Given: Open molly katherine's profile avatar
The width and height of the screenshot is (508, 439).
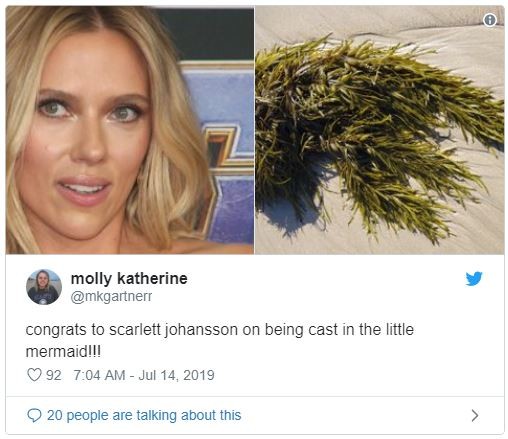Looking at the screenshot, I should tap(44, 287).
